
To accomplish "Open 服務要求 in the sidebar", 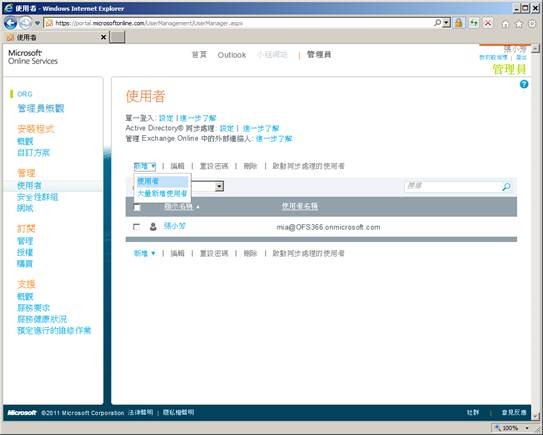I will tap(33, 308).
